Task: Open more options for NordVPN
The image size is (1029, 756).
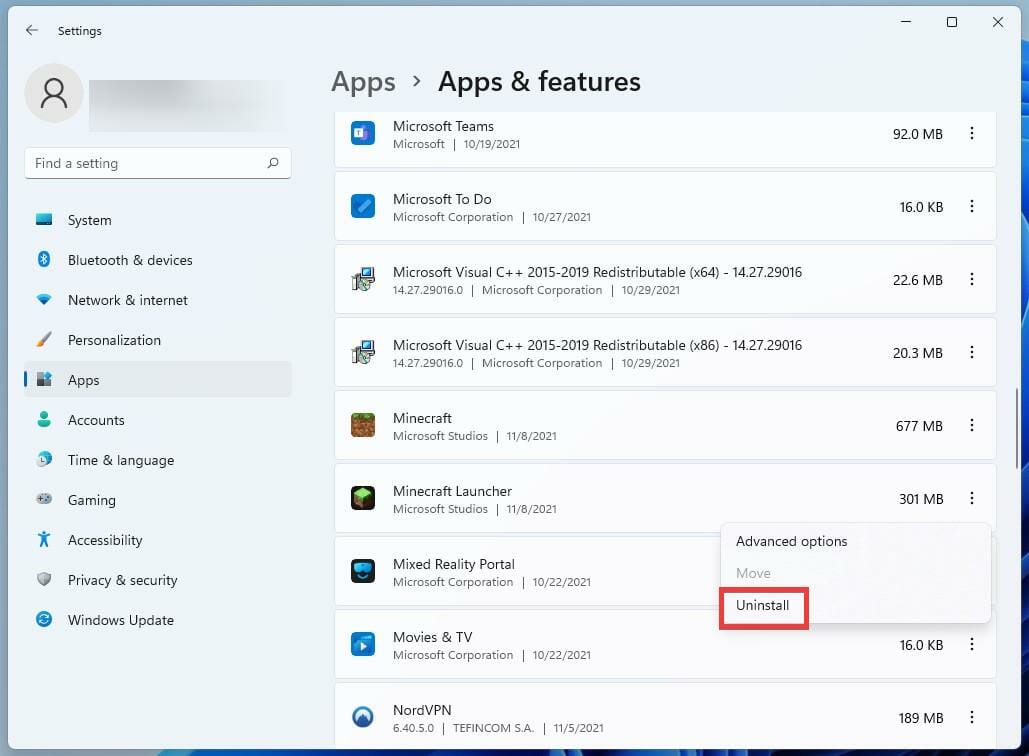Action: (971, 717)
